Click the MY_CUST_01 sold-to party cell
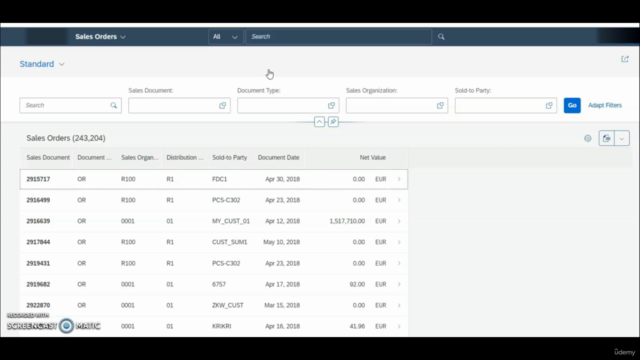Image resolution: width=640 pixels, height=360 pixels. pyautogui.click(x=231, y=221)
